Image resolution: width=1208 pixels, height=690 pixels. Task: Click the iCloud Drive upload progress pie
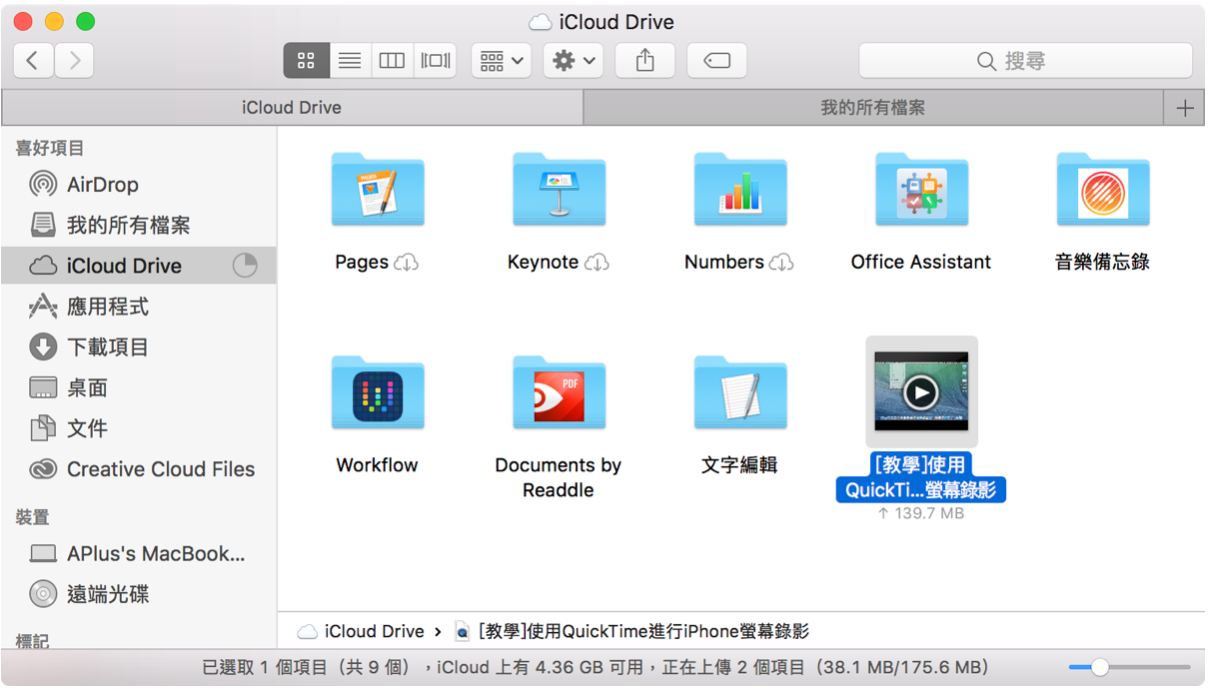245,265
